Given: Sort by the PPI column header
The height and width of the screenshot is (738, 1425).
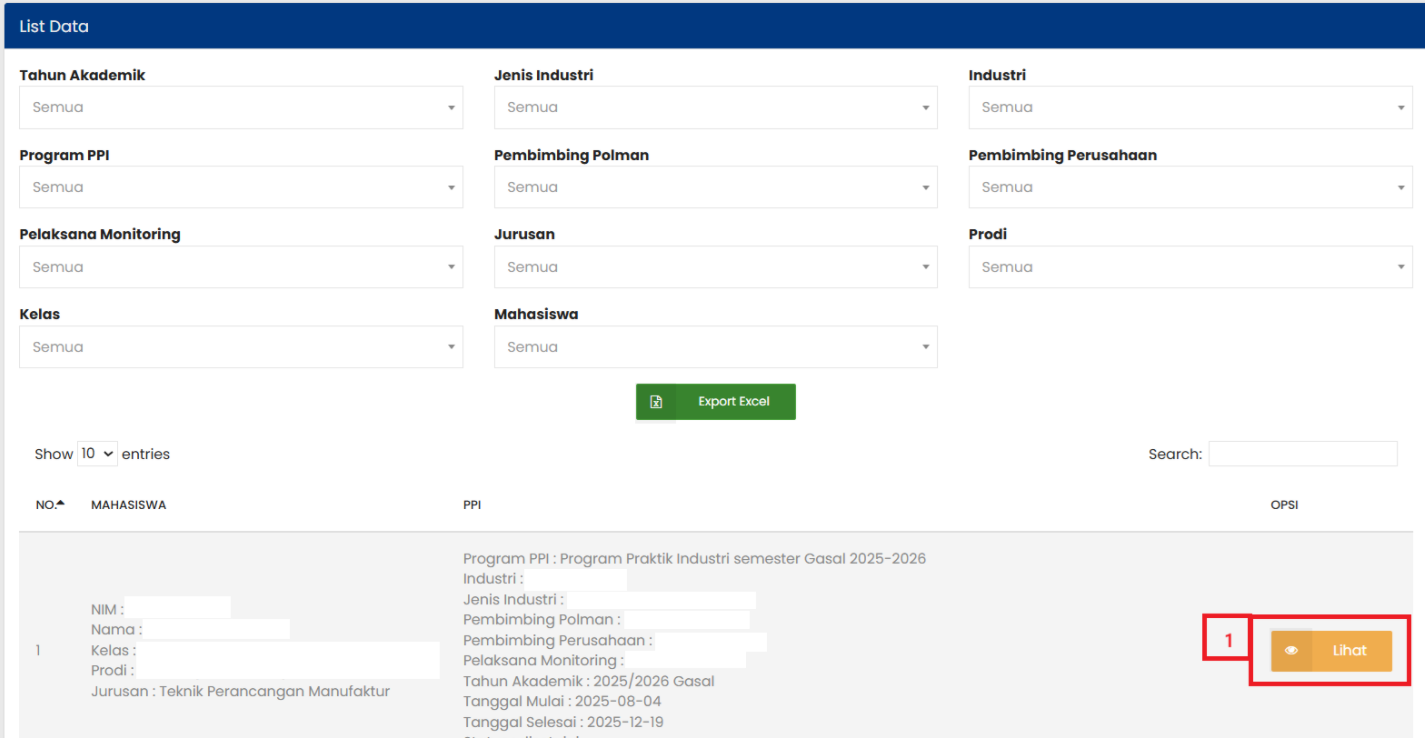Looking at the screenshot, I should (472, 505).
